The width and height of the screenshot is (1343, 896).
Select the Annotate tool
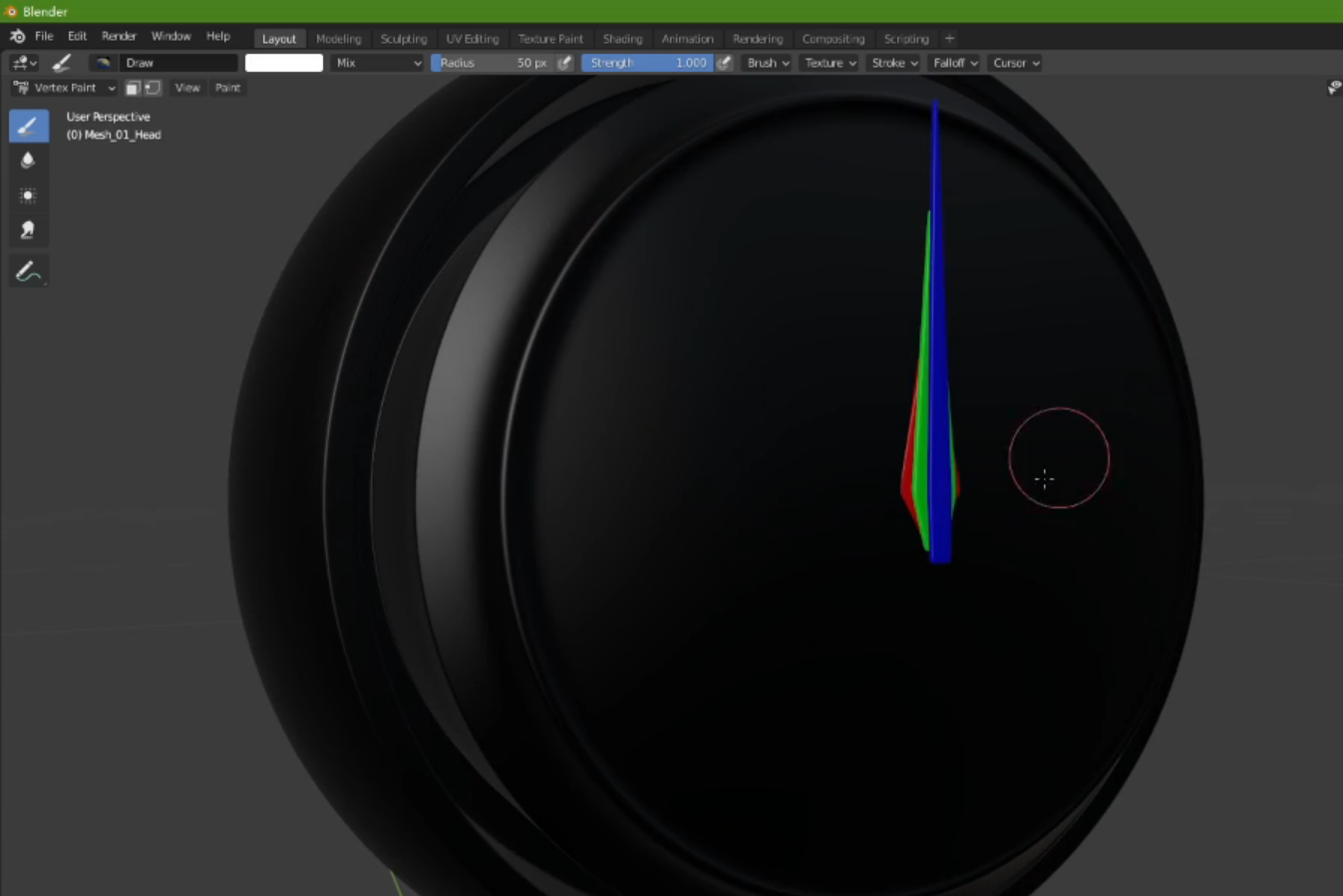28,271
